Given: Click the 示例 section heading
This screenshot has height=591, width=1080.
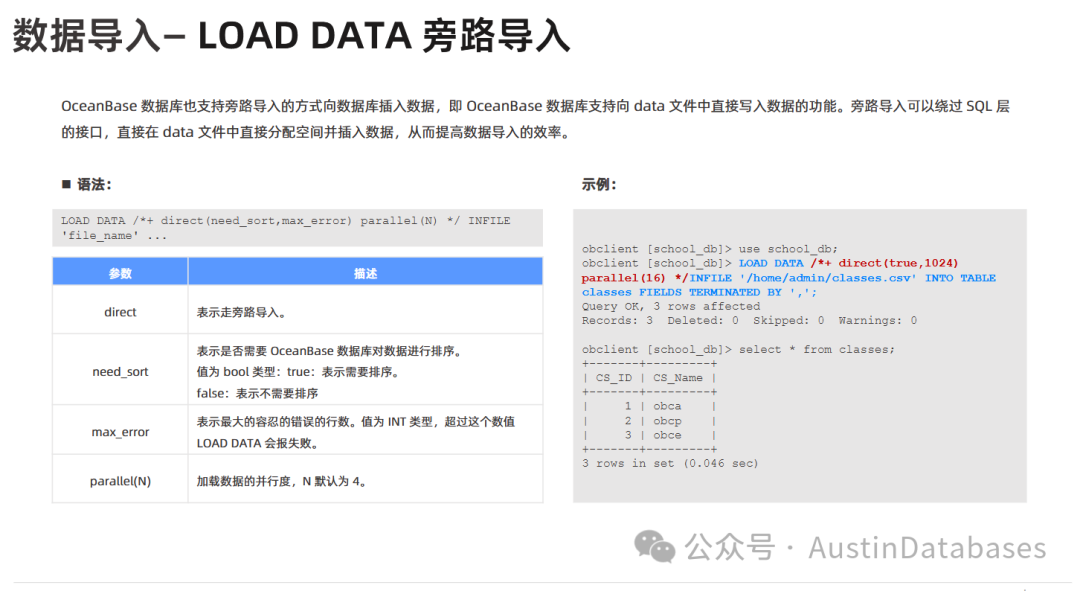Looking at the screenshot, I should pyautogui.click(x=599, y=185).
